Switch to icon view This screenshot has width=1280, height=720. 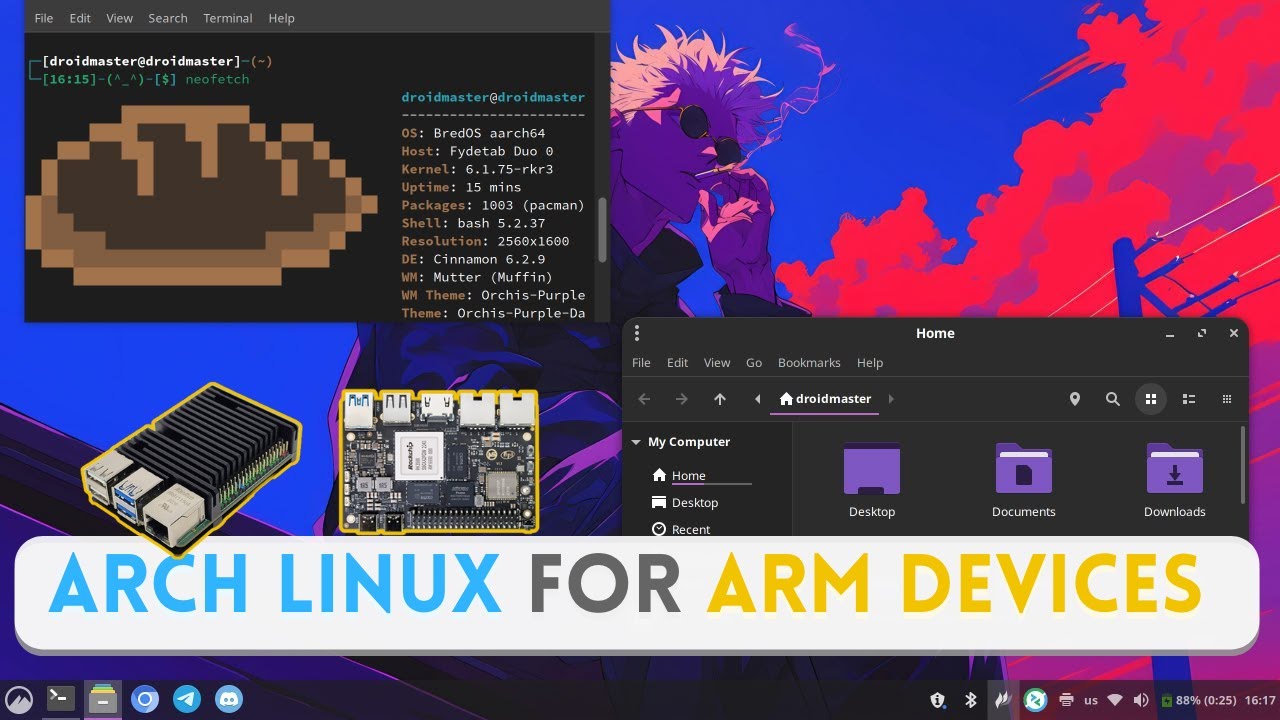tap(1151, 399)
